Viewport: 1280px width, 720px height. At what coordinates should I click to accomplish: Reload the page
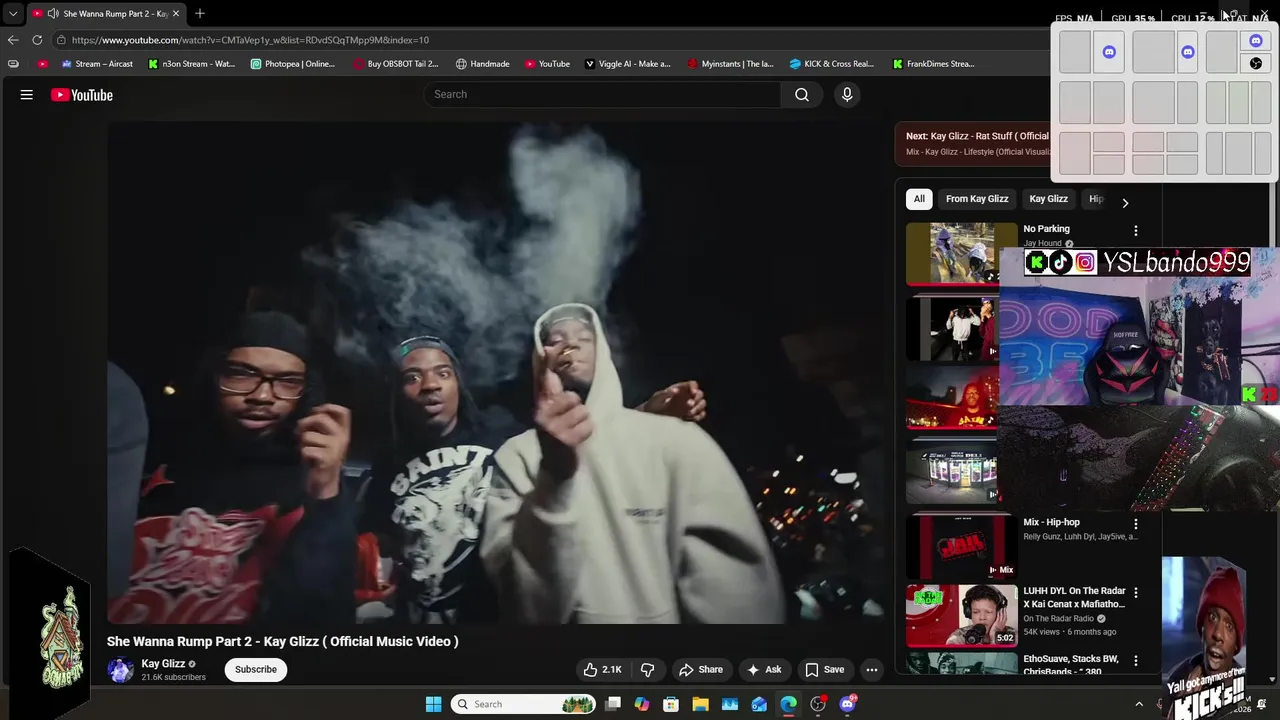click(37, 40)
